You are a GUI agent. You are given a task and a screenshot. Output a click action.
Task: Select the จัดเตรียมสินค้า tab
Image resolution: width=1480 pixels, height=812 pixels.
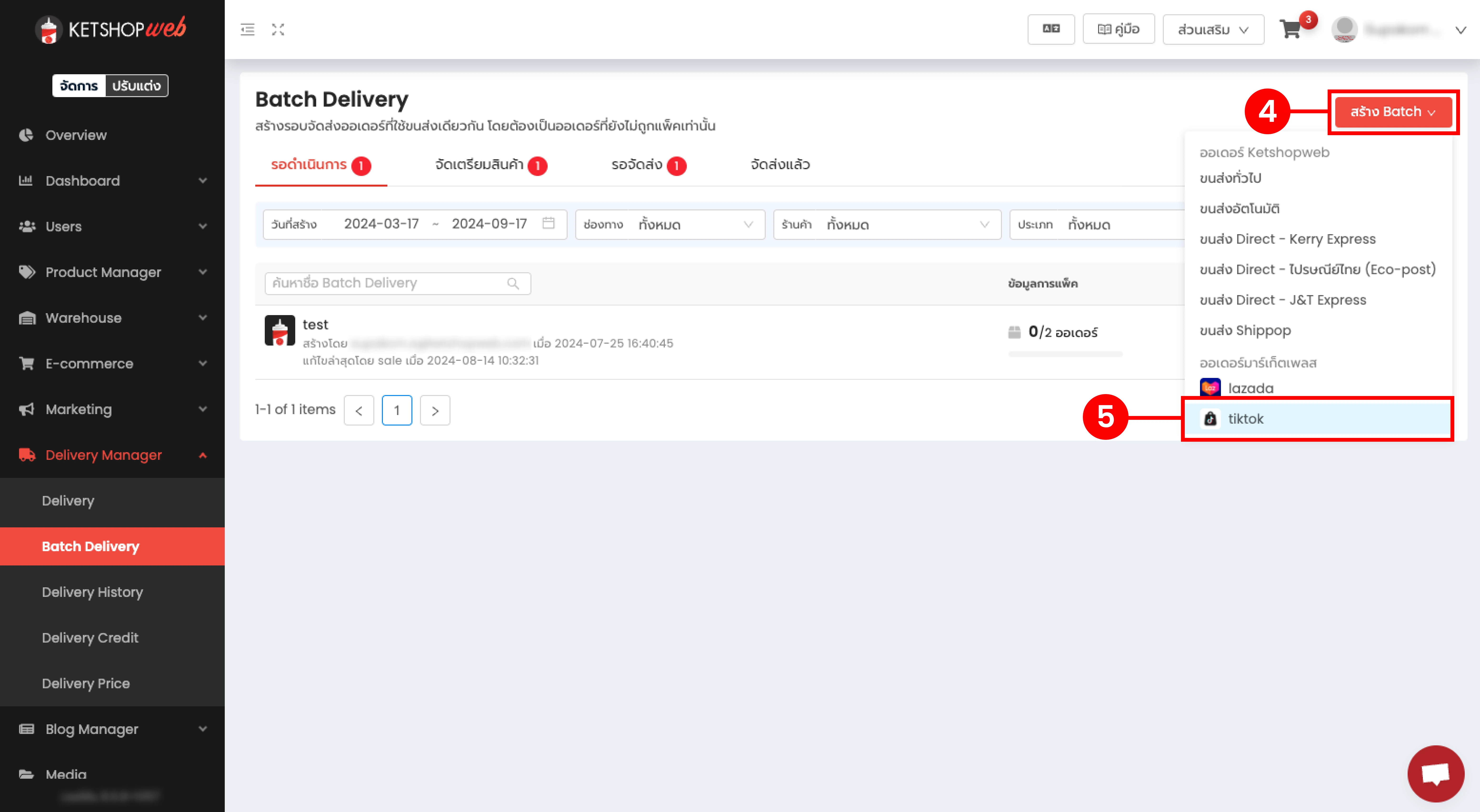[x=491, y=165]
